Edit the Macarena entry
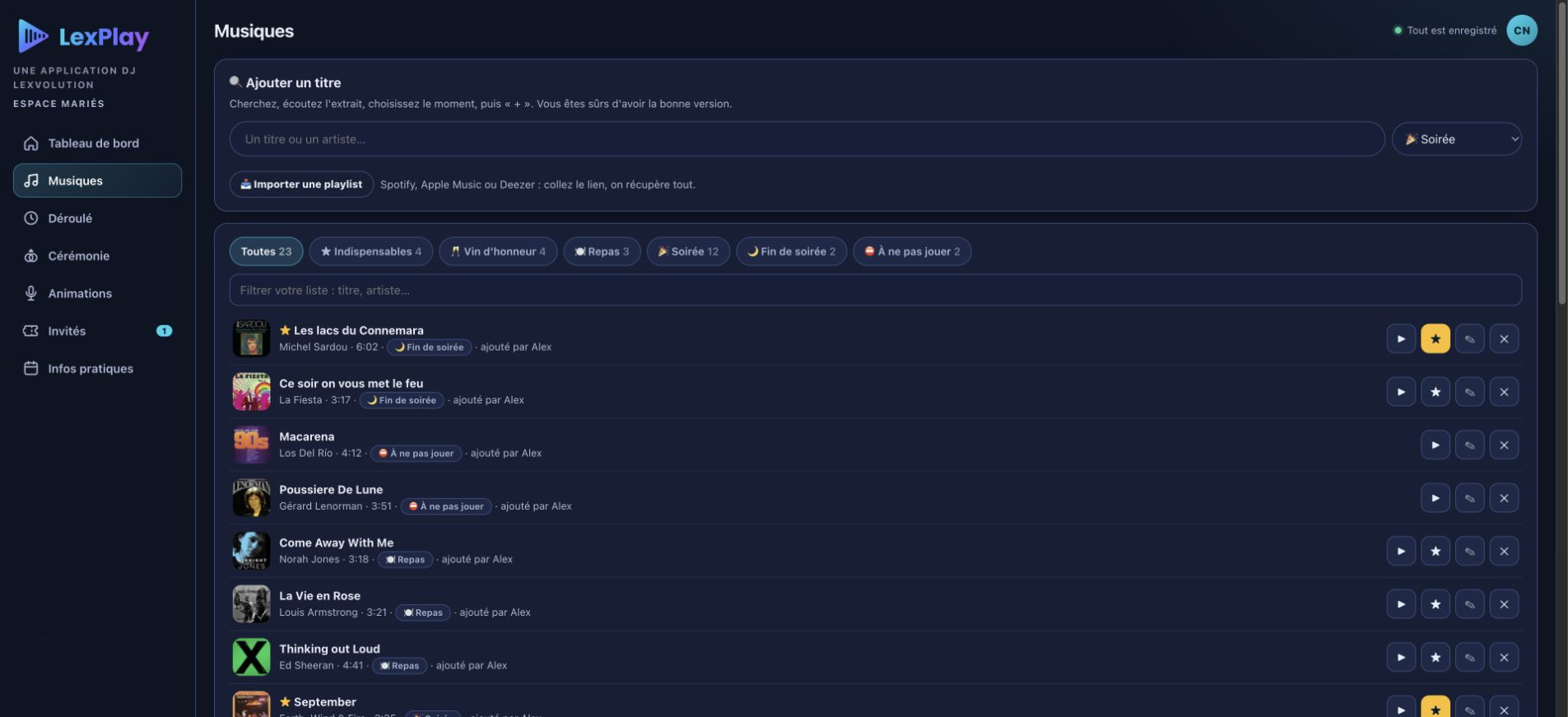This screenshot has height=717, width=1568. tap(1470, 445)
